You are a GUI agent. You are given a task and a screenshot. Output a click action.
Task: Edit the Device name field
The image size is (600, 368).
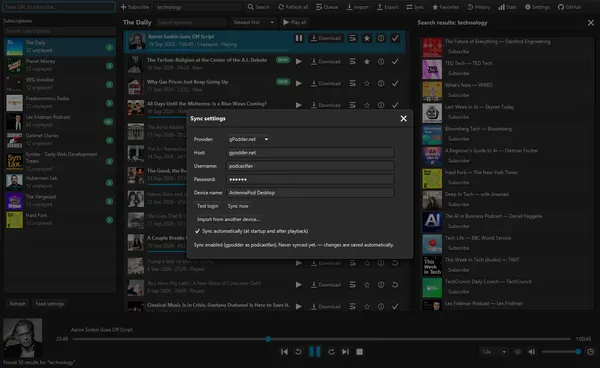click(x=310, y=193)
